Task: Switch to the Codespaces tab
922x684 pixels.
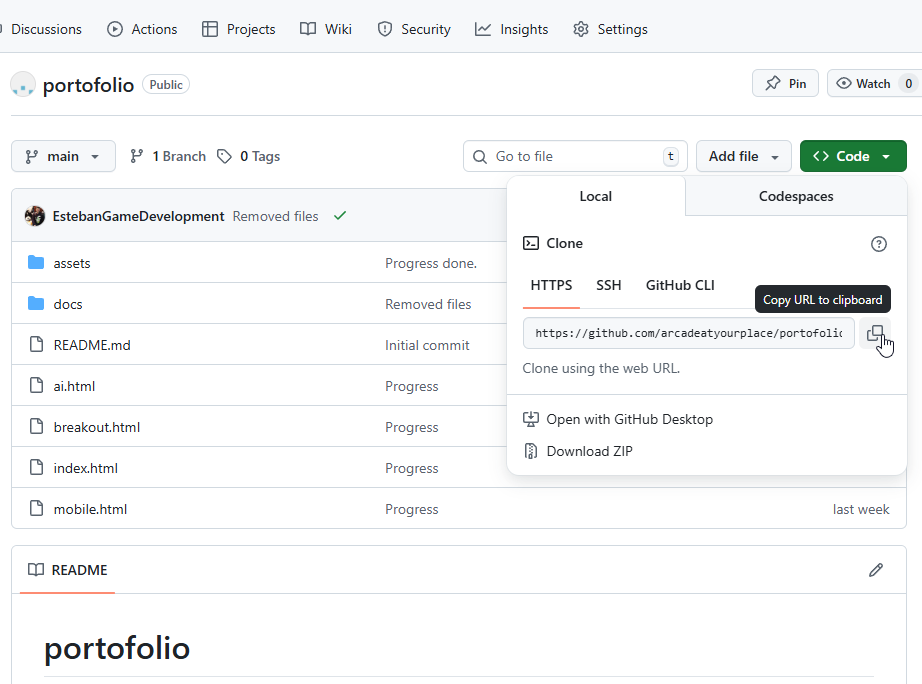Action: click(x=796, y=196)
